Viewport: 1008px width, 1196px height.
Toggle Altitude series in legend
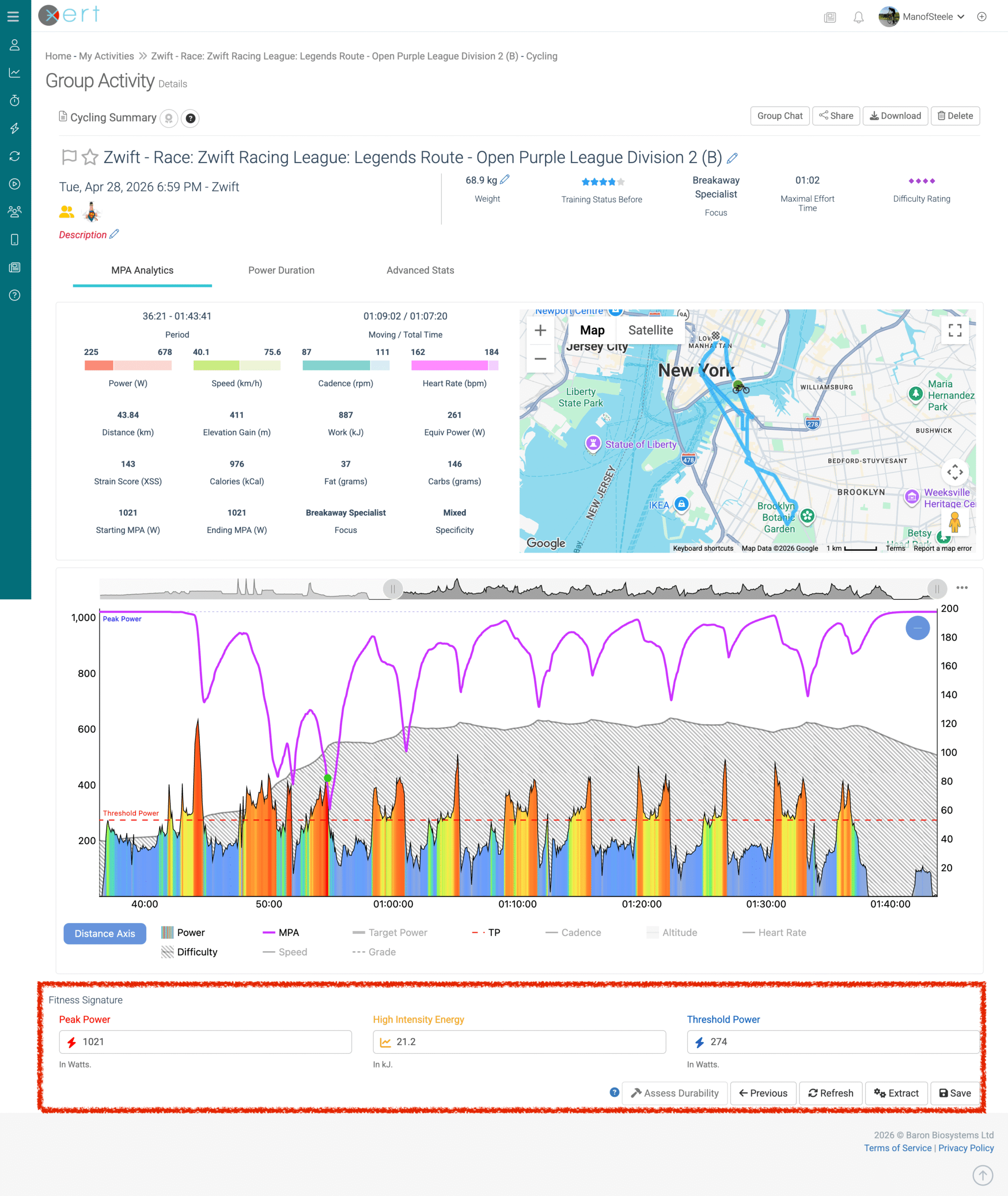tap(672, 933)
